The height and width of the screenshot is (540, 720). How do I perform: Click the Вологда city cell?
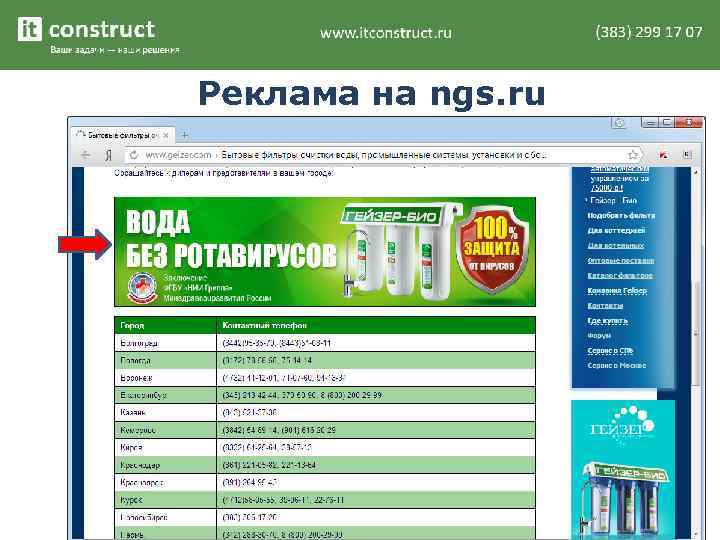165,360
